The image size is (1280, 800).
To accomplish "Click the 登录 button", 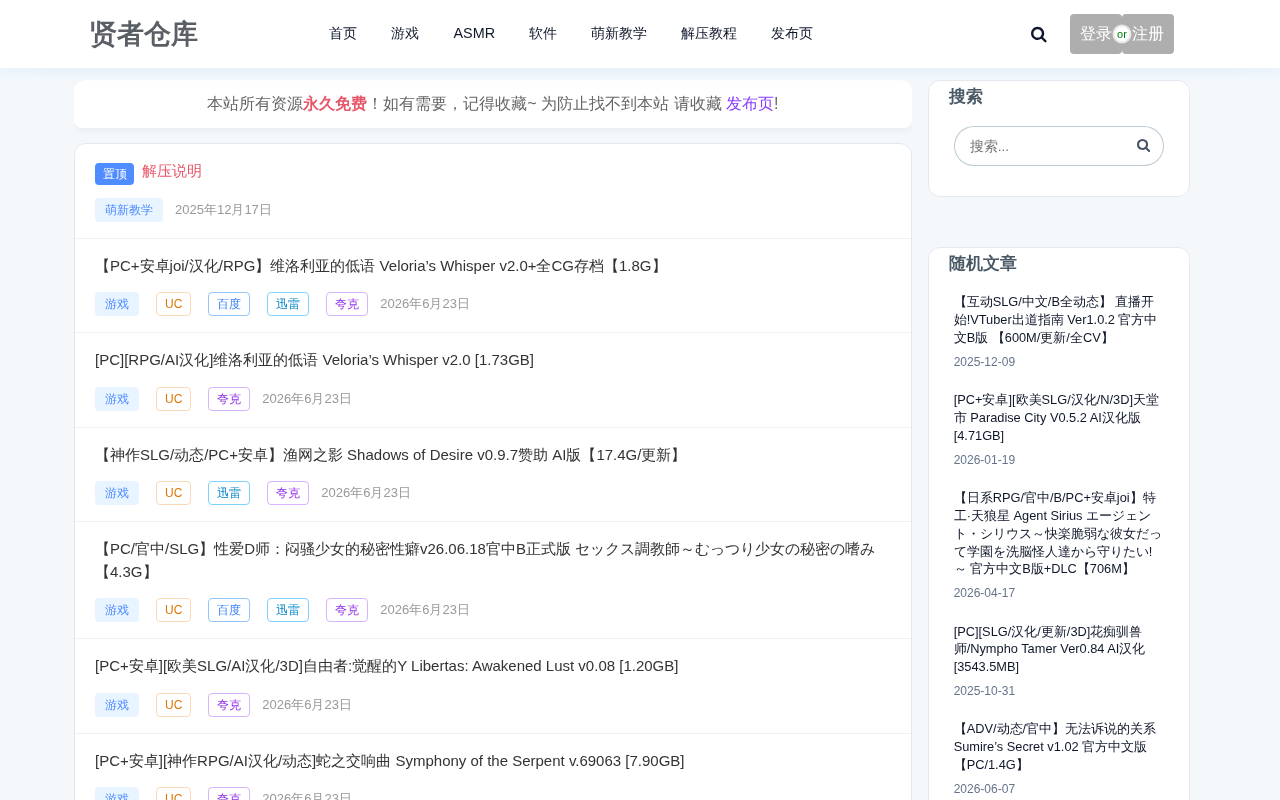I will point(1094,34).
